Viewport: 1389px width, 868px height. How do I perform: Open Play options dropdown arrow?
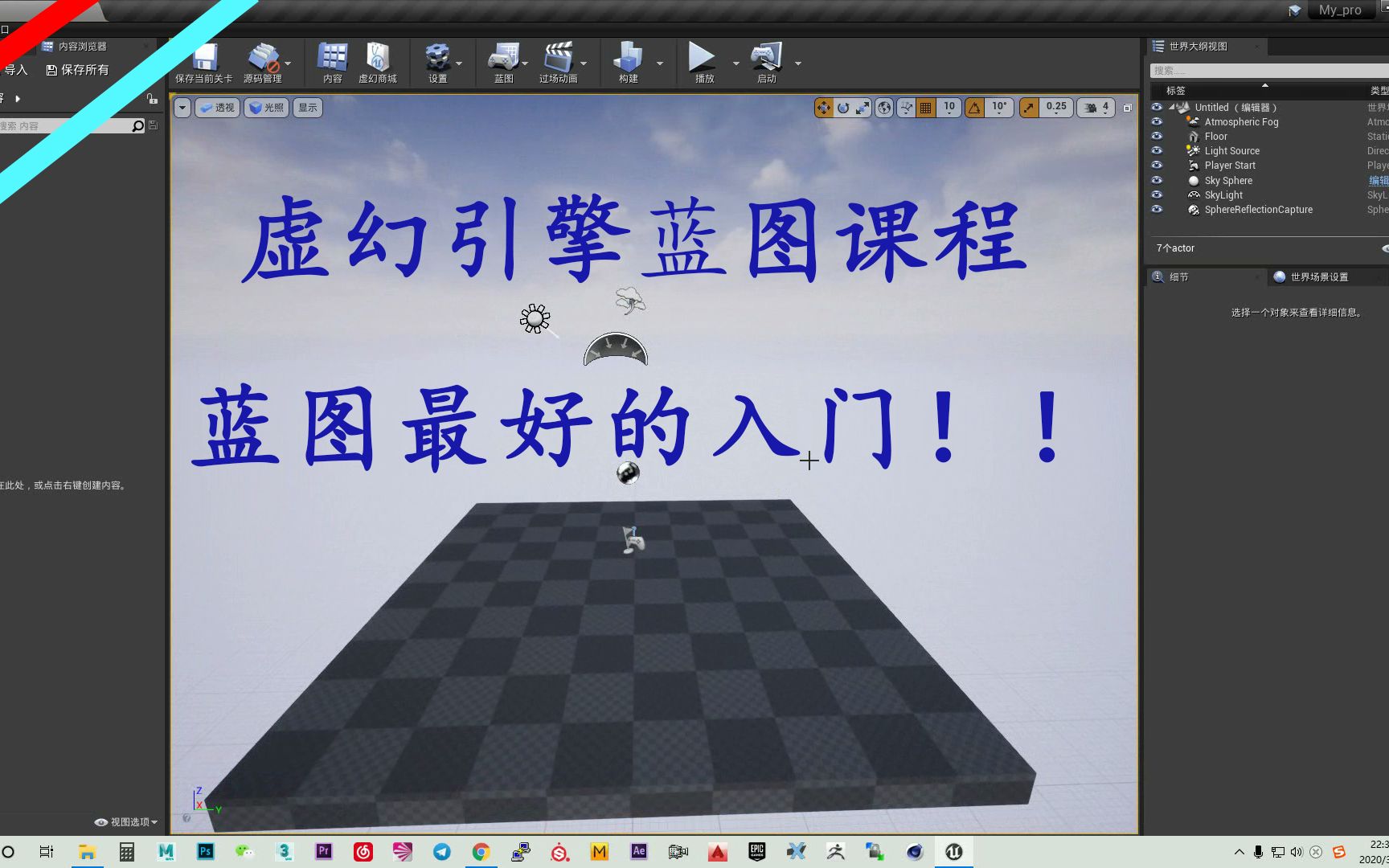735,63
